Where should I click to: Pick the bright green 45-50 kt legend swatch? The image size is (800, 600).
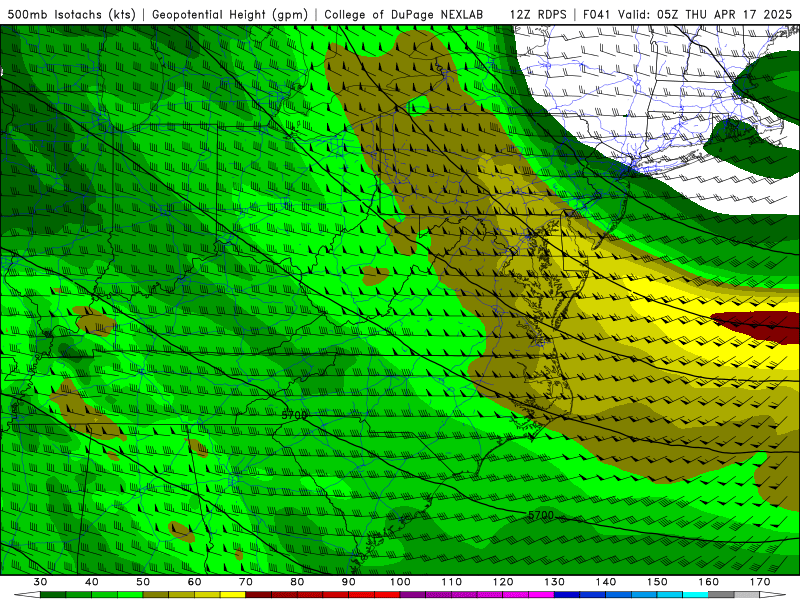click(x=130, y=594)
